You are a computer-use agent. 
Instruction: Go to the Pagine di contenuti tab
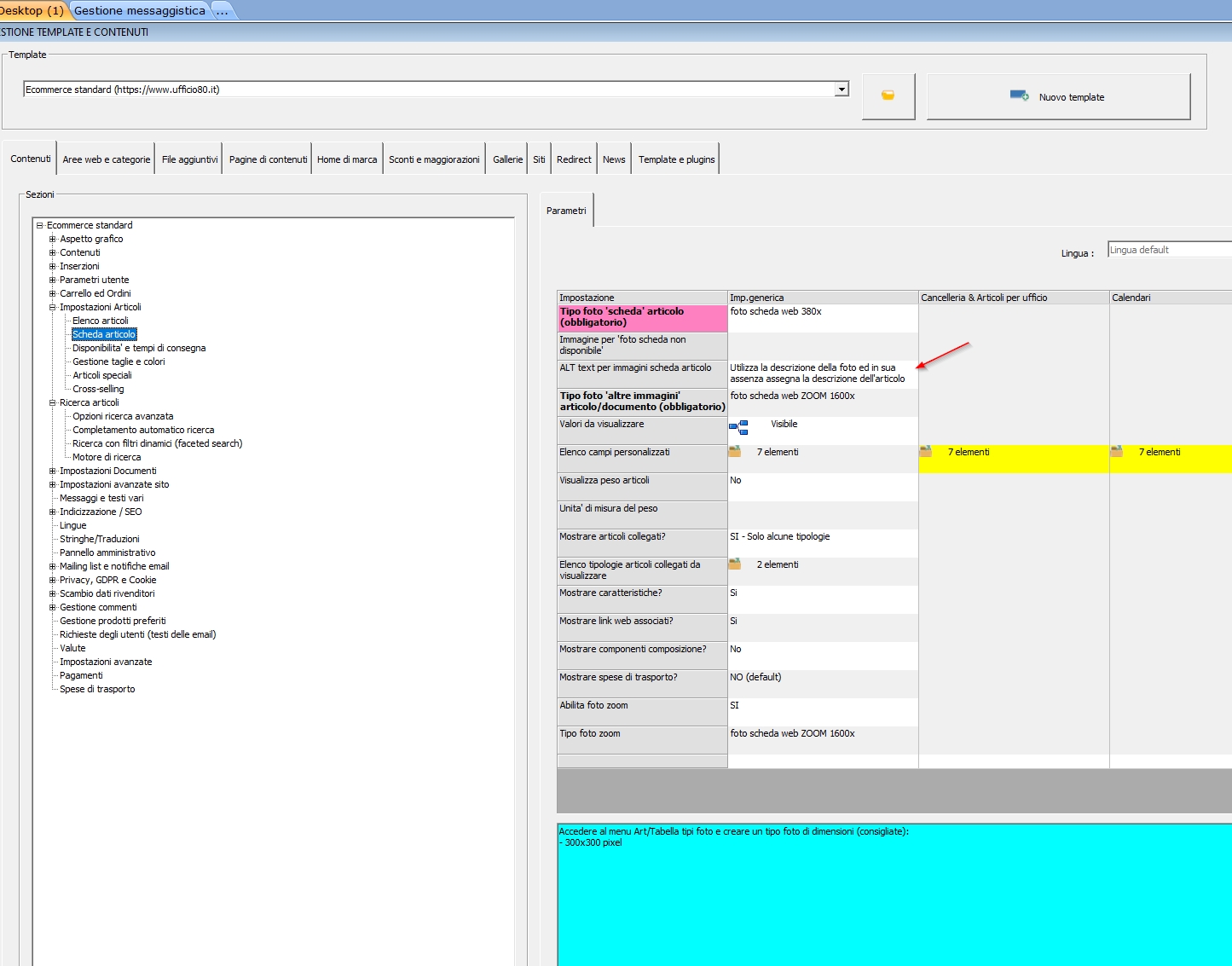(268, 159)
